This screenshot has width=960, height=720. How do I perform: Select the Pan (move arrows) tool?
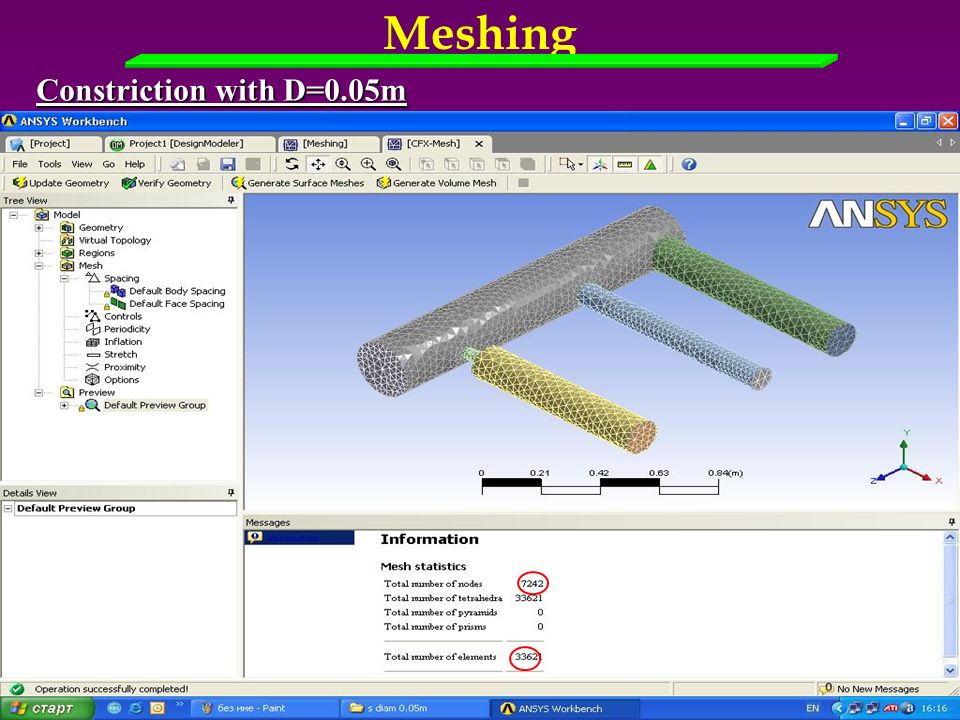click(x=318, y=164)
